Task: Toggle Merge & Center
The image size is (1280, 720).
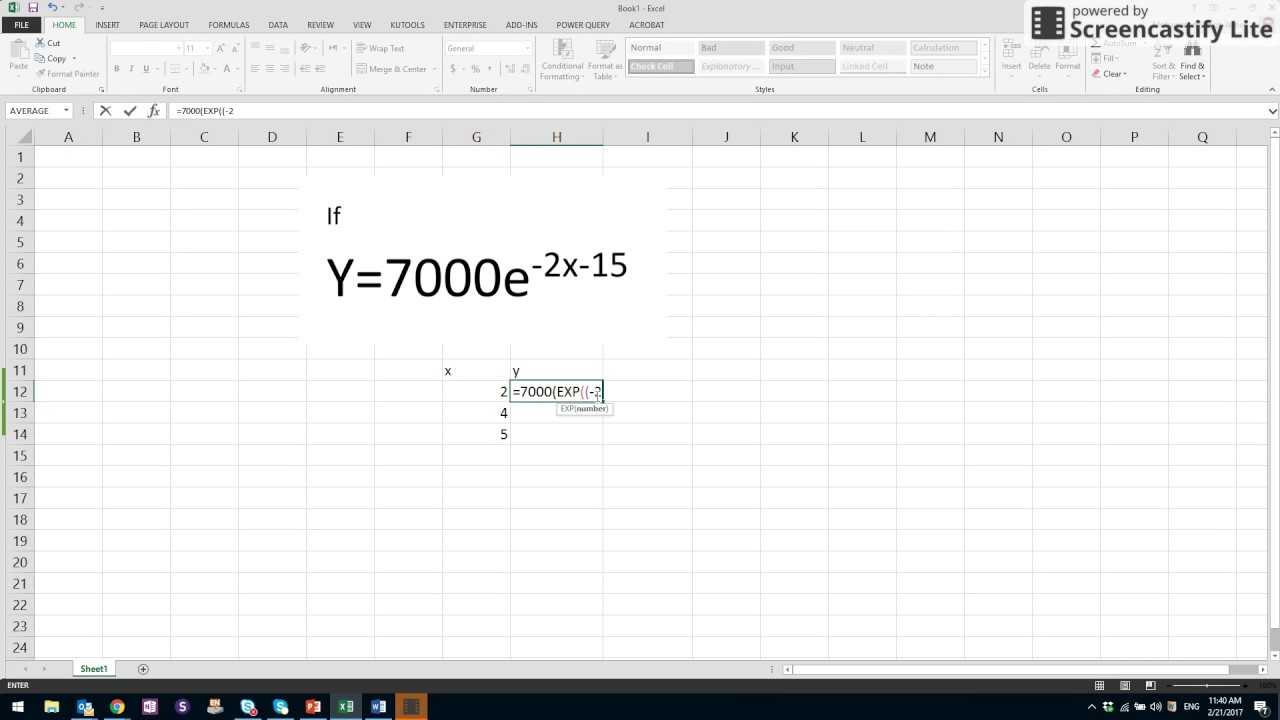Action: 392,69
